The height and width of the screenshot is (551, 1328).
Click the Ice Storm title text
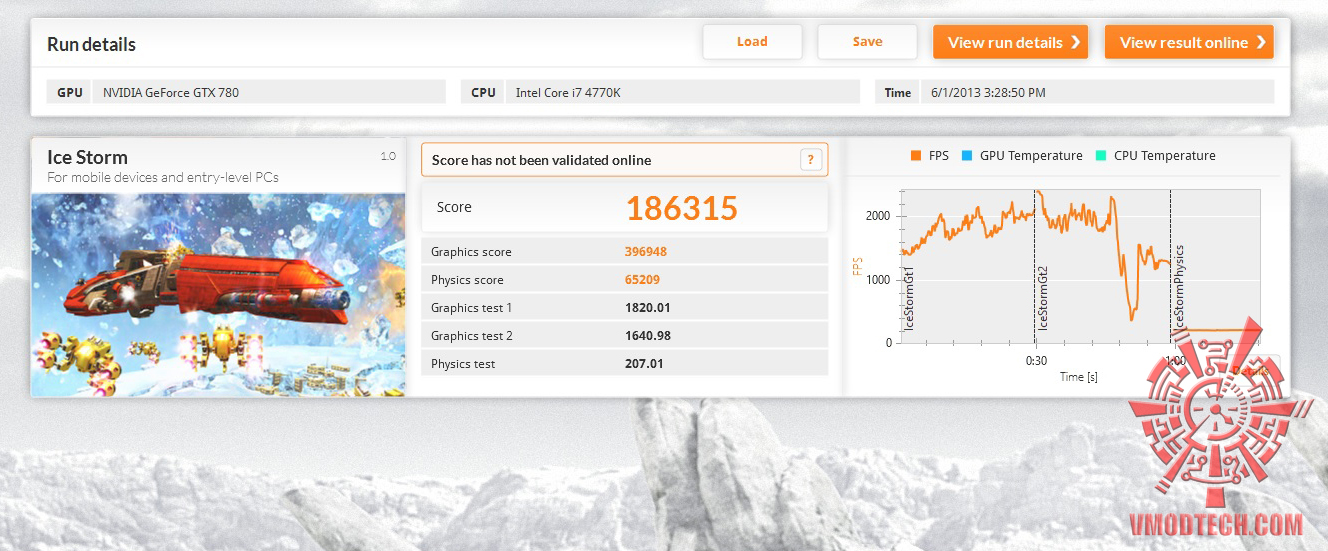click(87, 157)
